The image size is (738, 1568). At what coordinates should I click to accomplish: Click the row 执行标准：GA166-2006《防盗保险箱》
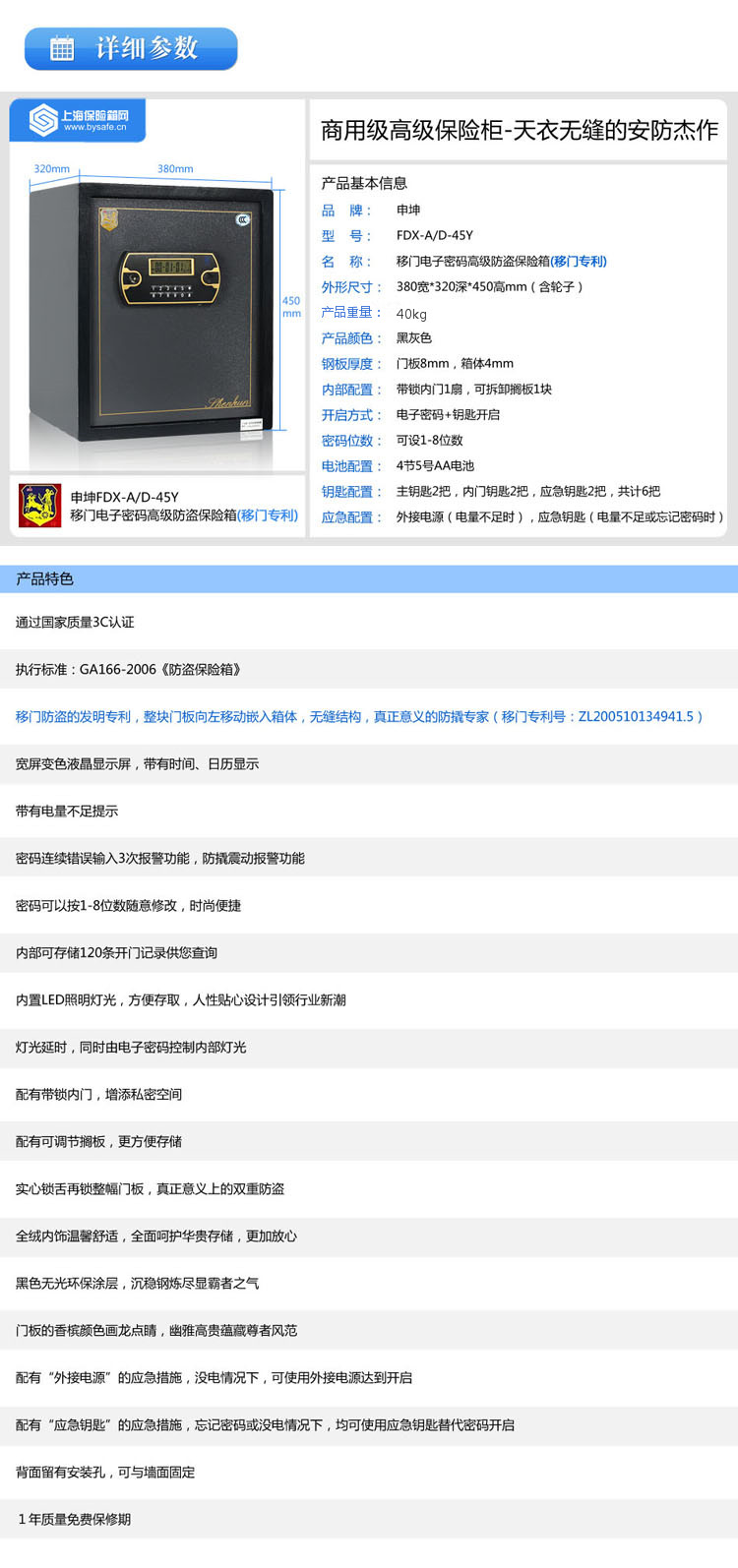369,669
